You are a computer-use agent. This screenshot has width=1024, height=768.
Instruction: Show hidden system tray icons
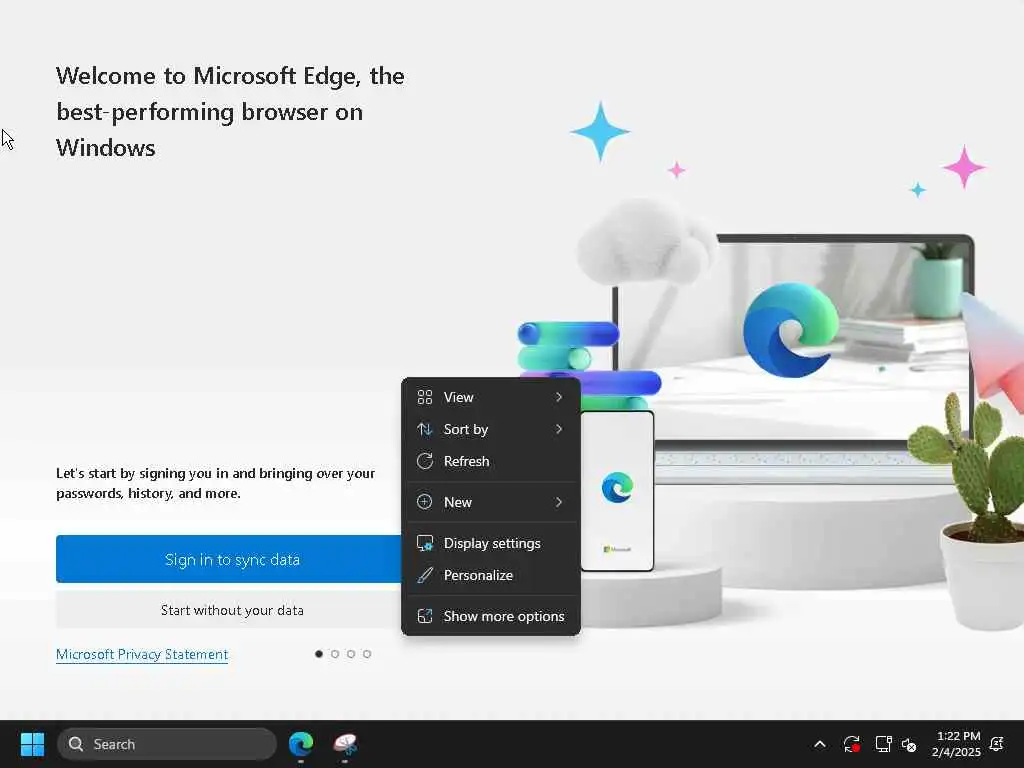[820, 744]
